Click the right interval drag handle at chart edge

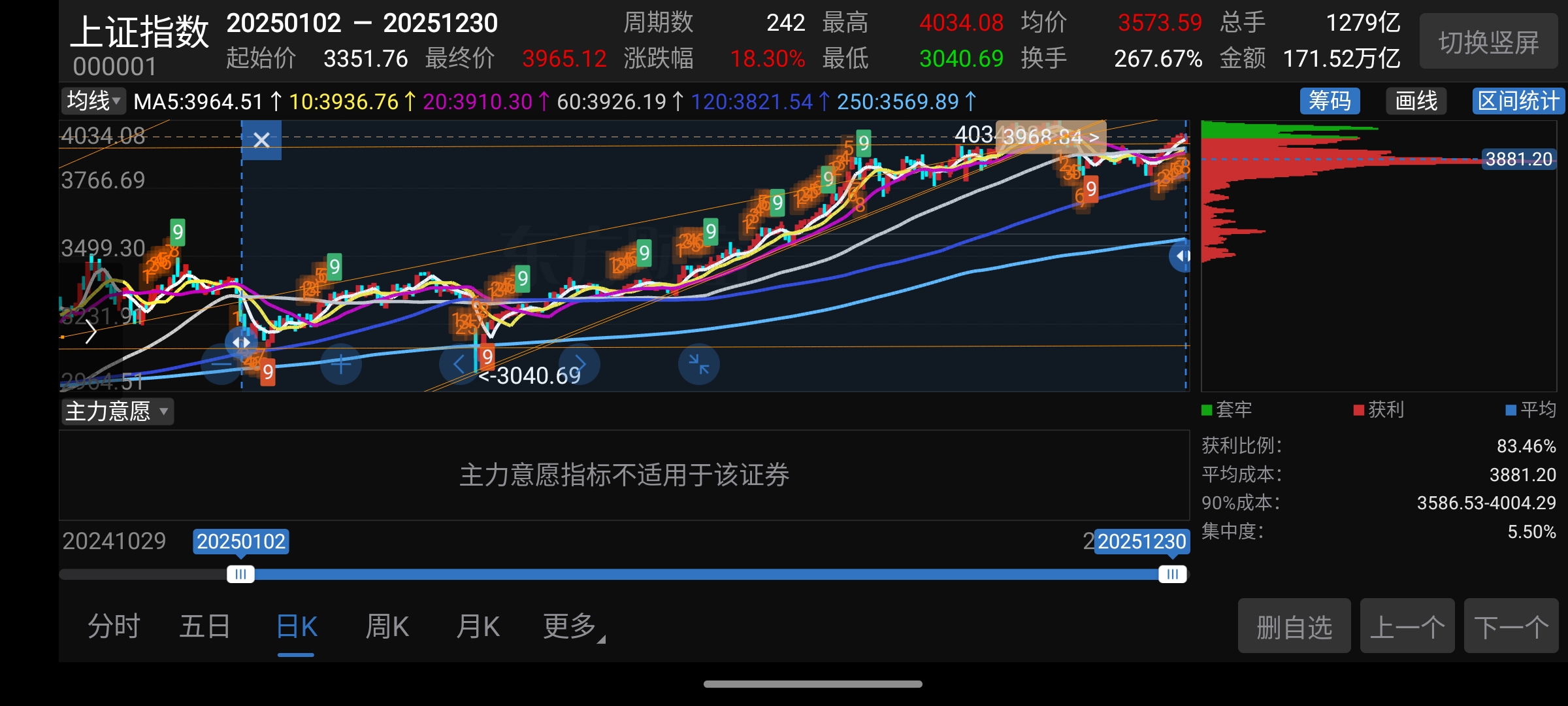coord(1181,256)
